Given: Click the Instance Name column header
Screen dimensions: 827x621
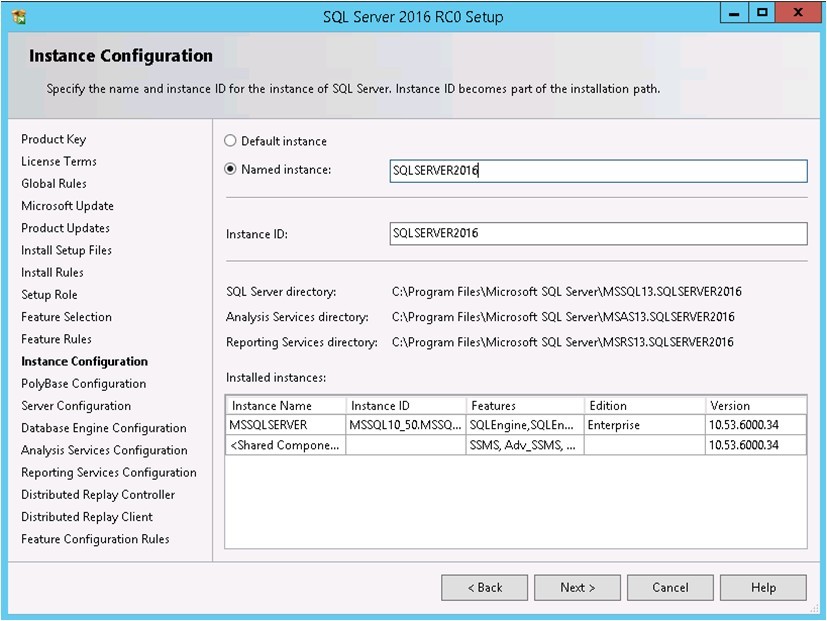Looking at the screenshot, I should pyautogui.click(x=286, y=405).
